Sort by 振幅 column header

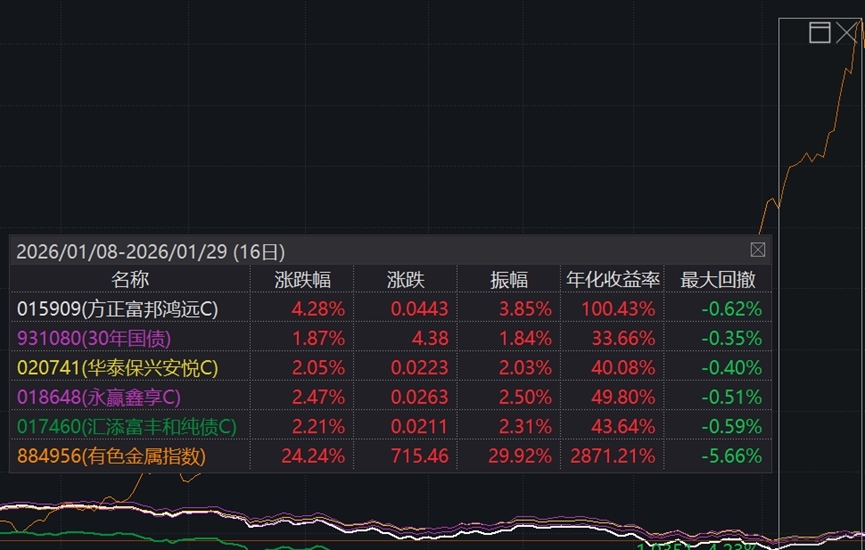pos(509,280)
